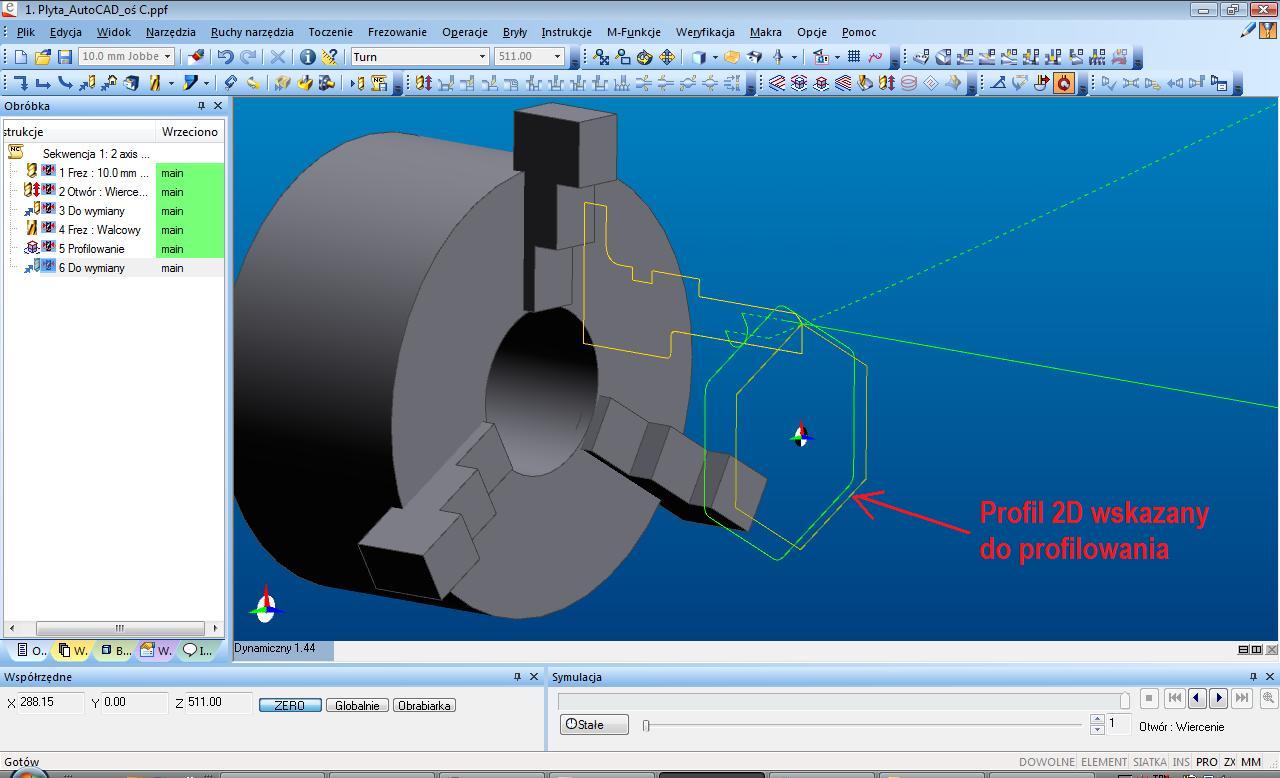
Task: Toggle the INS status indicator
Action: pos(1181,762)
